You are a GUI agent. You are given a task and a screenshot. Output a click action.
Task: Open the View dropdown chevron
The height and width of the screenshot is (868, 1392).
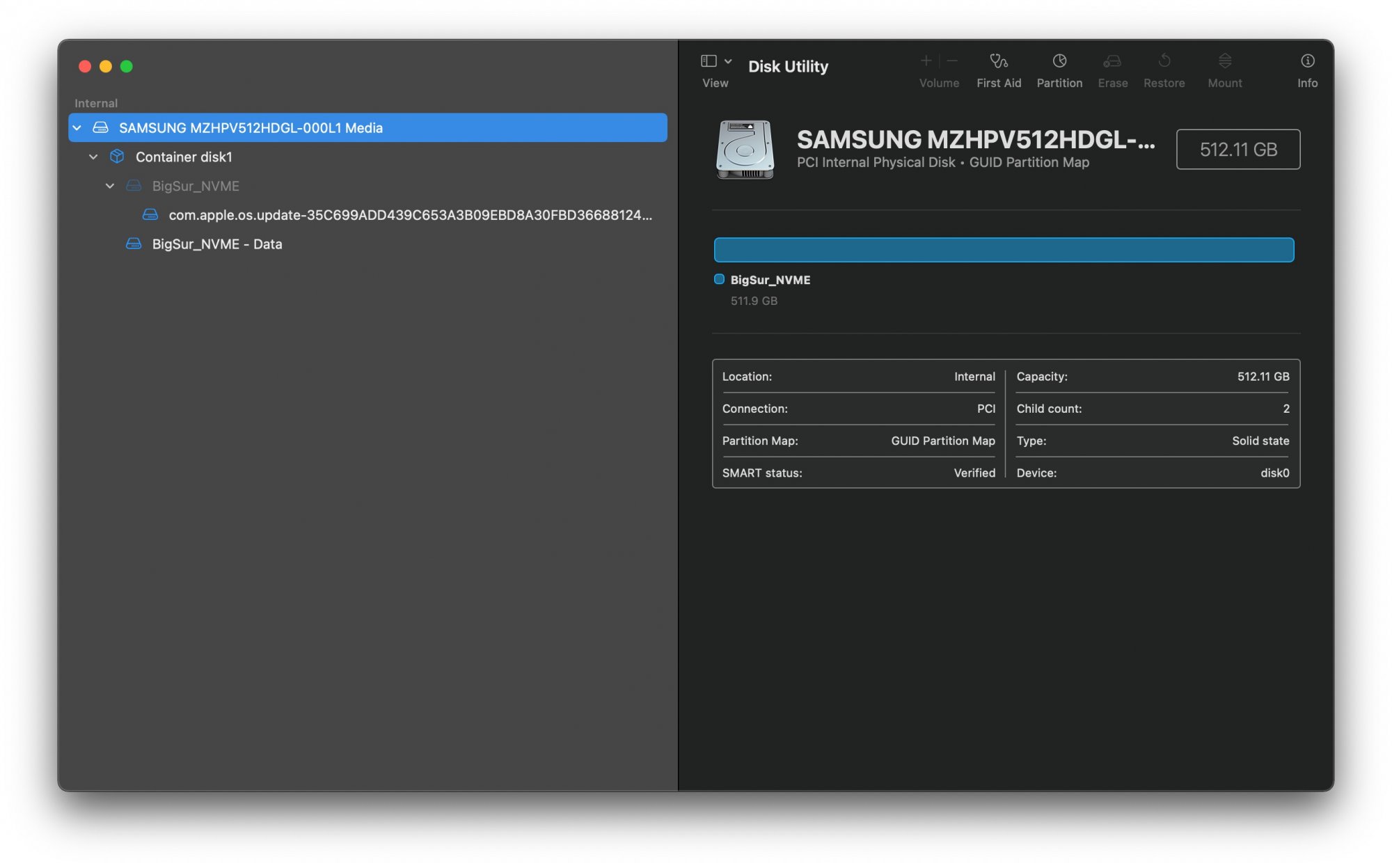click(728, 61)
